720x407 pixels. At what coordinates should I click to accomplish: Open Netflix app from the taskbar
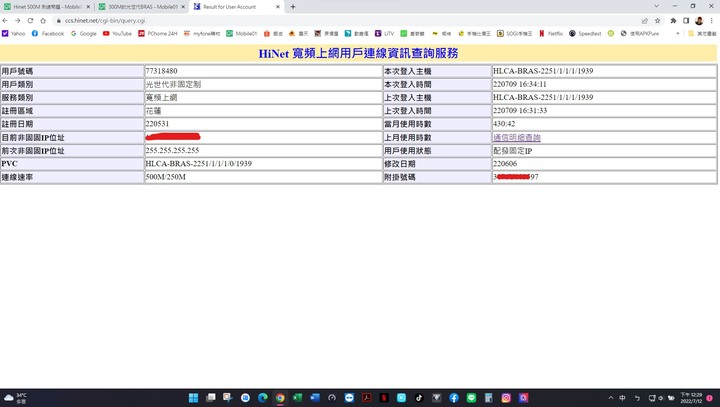point(384,398)
